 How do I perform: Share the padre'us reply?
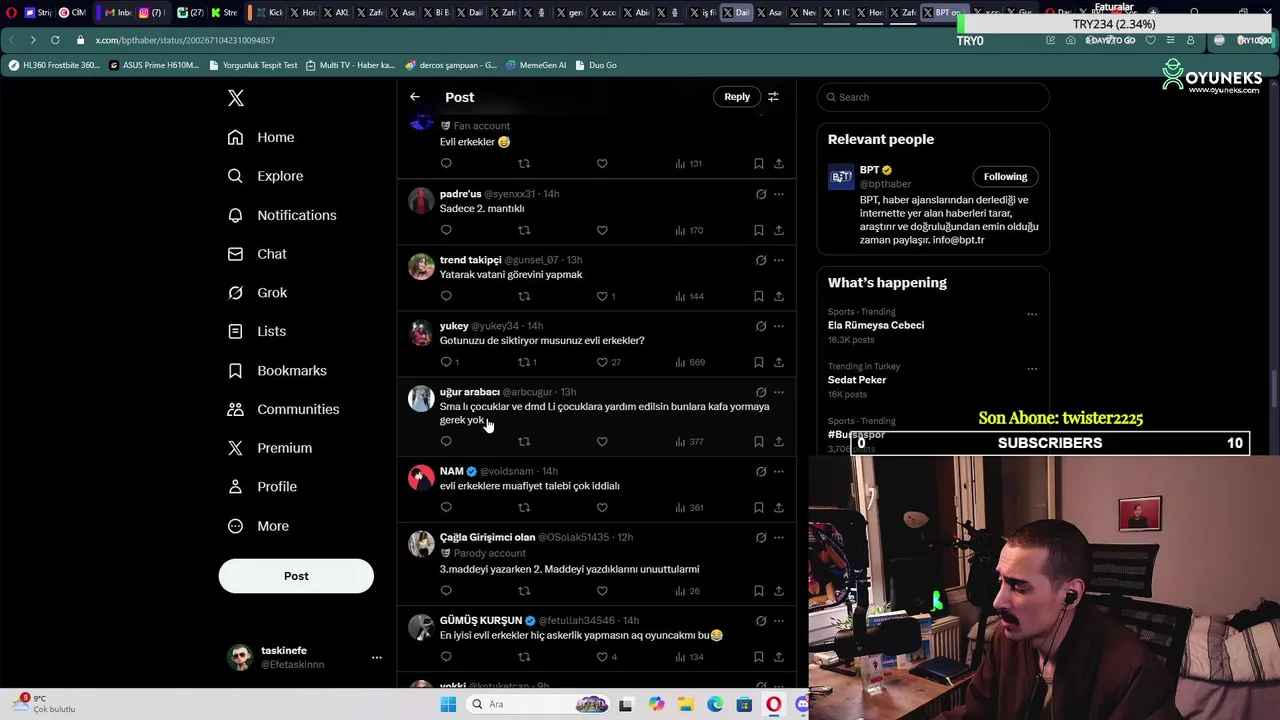click(779, 230)
